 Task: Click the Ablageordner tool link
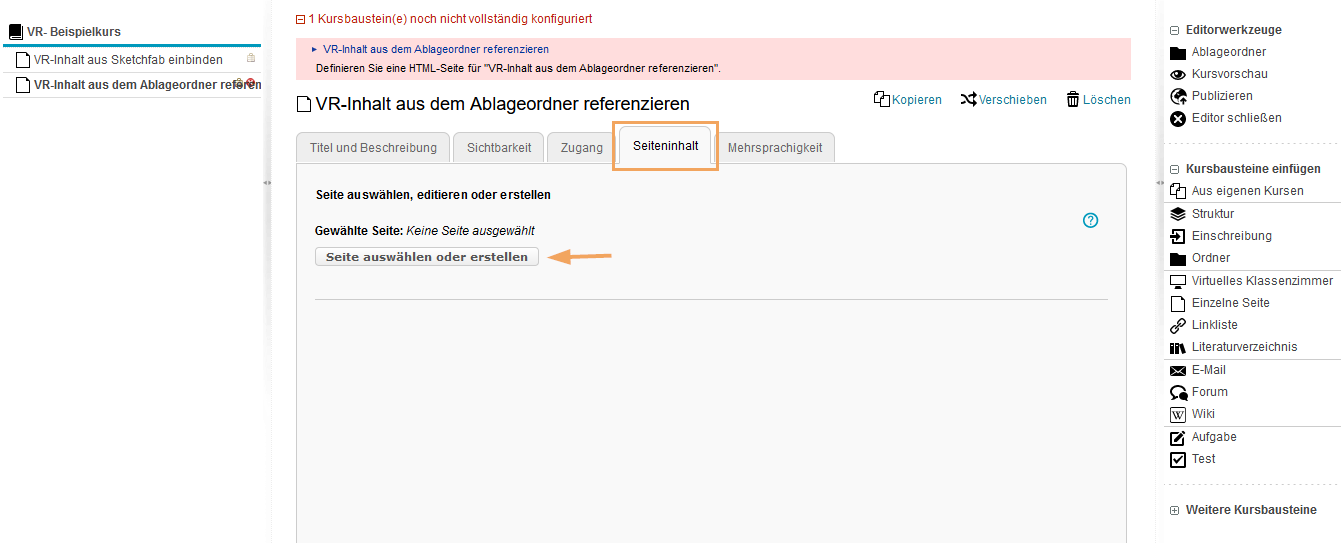[1229, 52]
